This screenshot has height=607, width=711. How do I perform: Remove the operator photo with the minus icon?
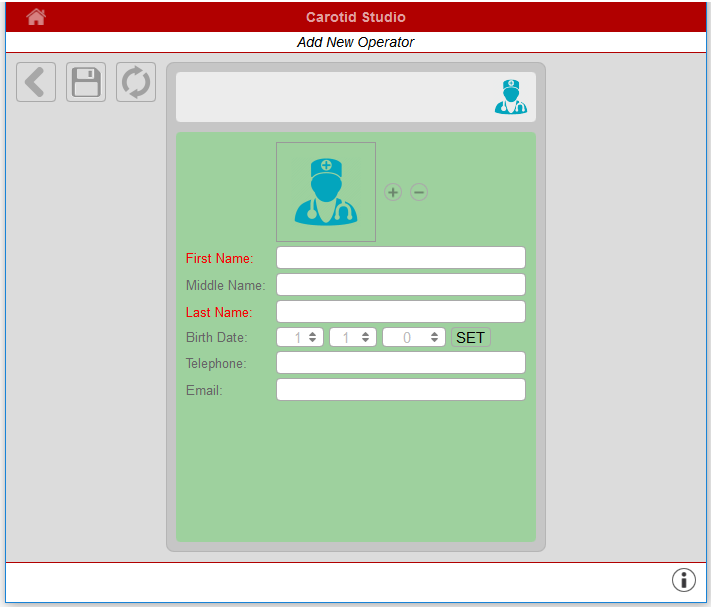pyautogui.click(x=419, y=192)
